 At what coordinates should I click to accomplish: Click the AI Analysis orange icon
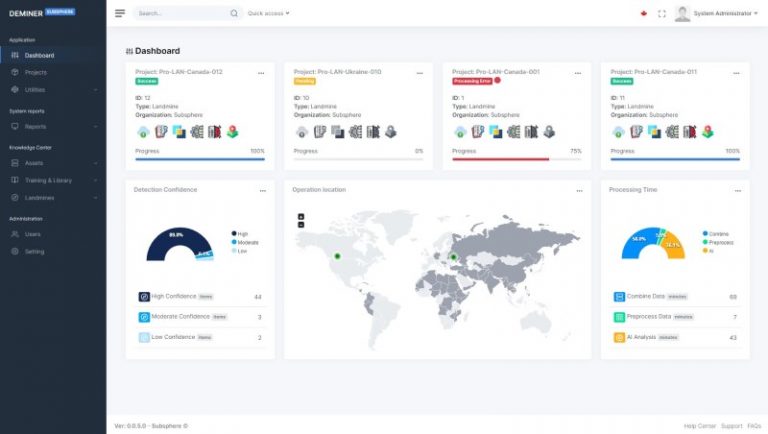click(620, 337)
